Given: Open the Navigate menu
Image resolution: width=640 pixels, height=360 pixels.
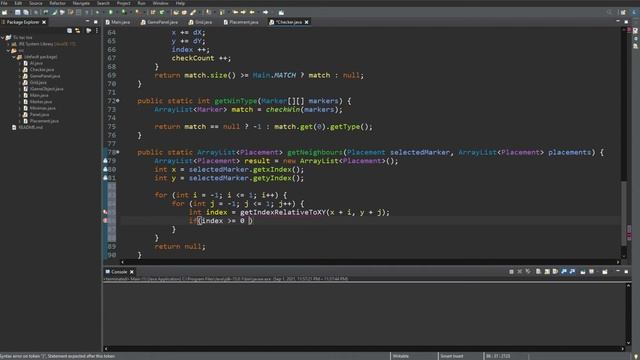Looking at the screenshot, I should (x=81, y=3).
